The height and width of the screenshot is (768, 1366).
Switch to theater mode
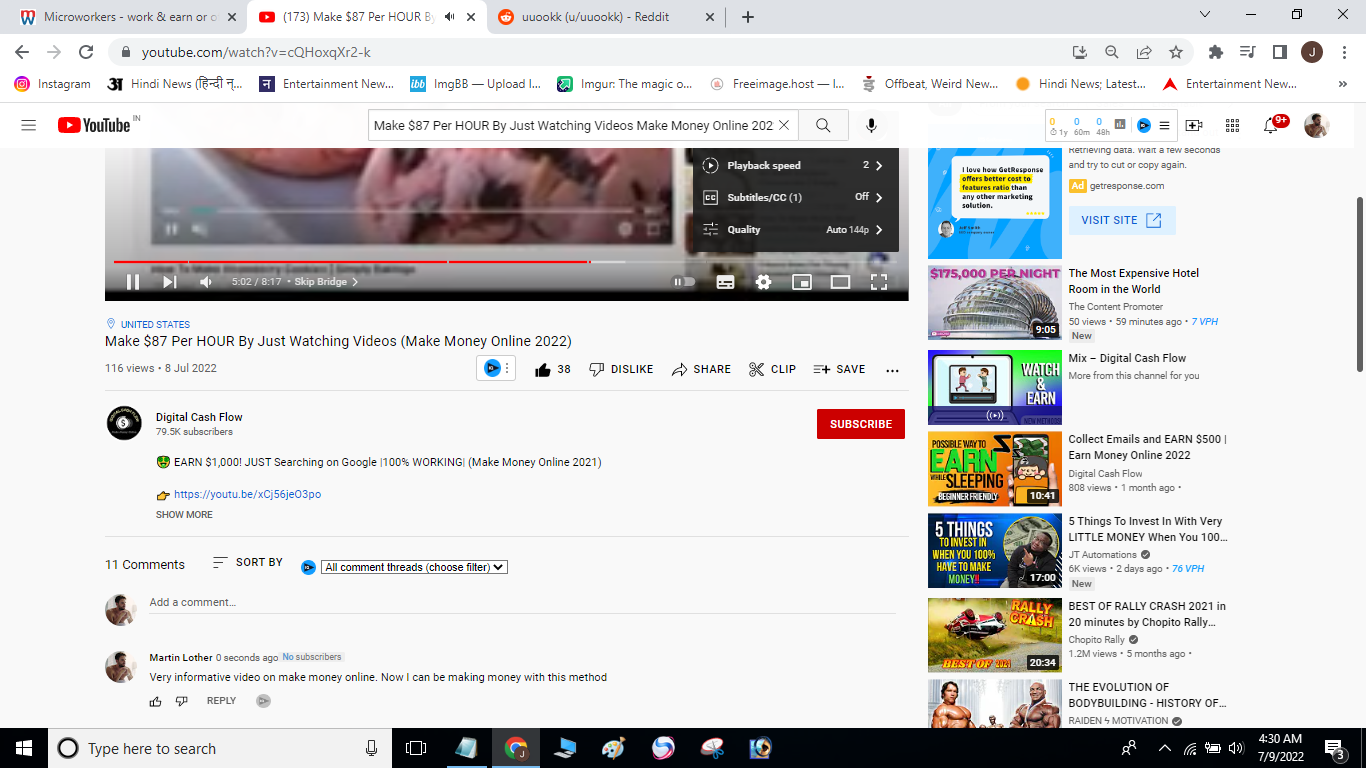[840, 282]
